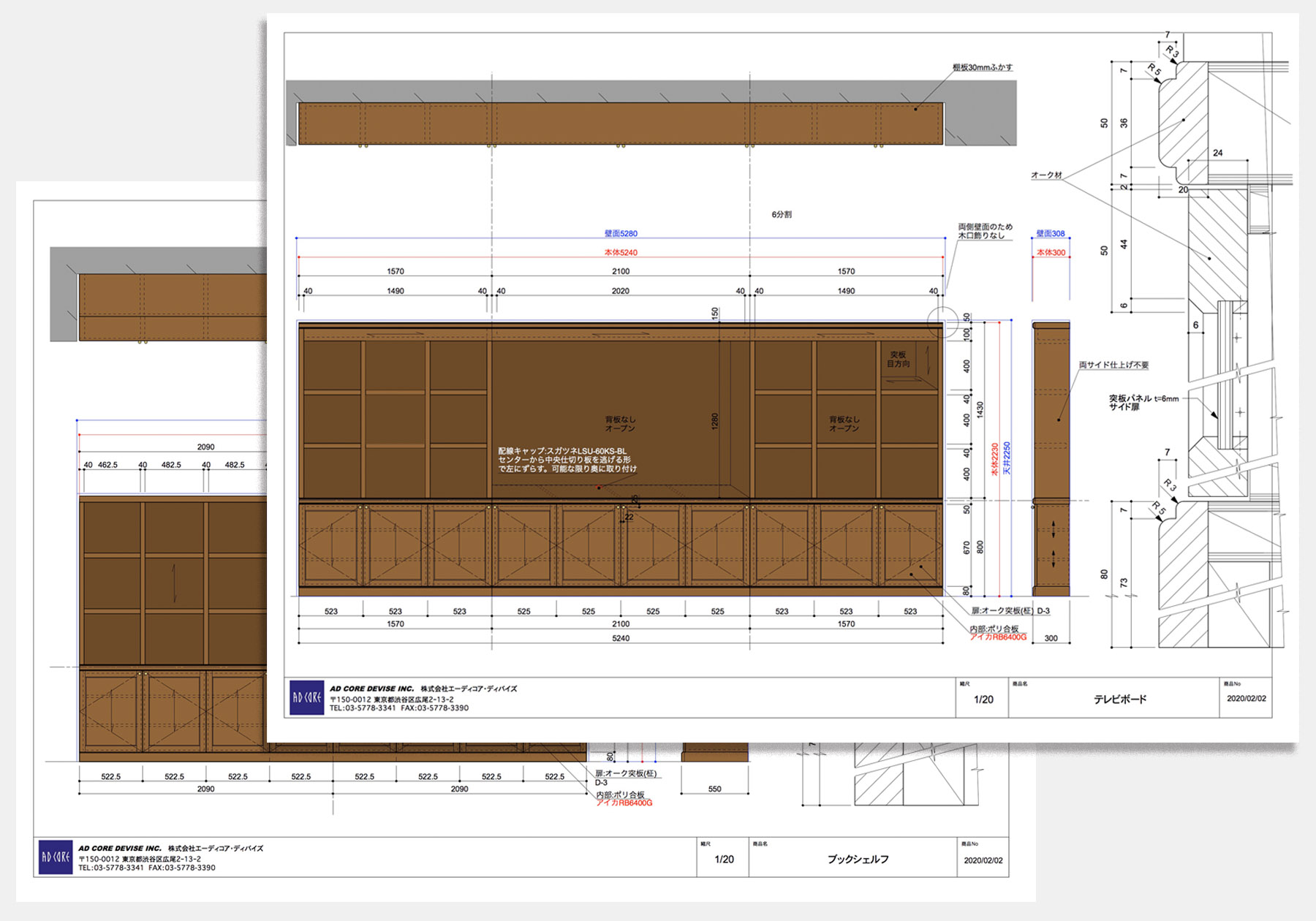
Task: Click the オーク材 material label
Action: (x=1046, y=175)
